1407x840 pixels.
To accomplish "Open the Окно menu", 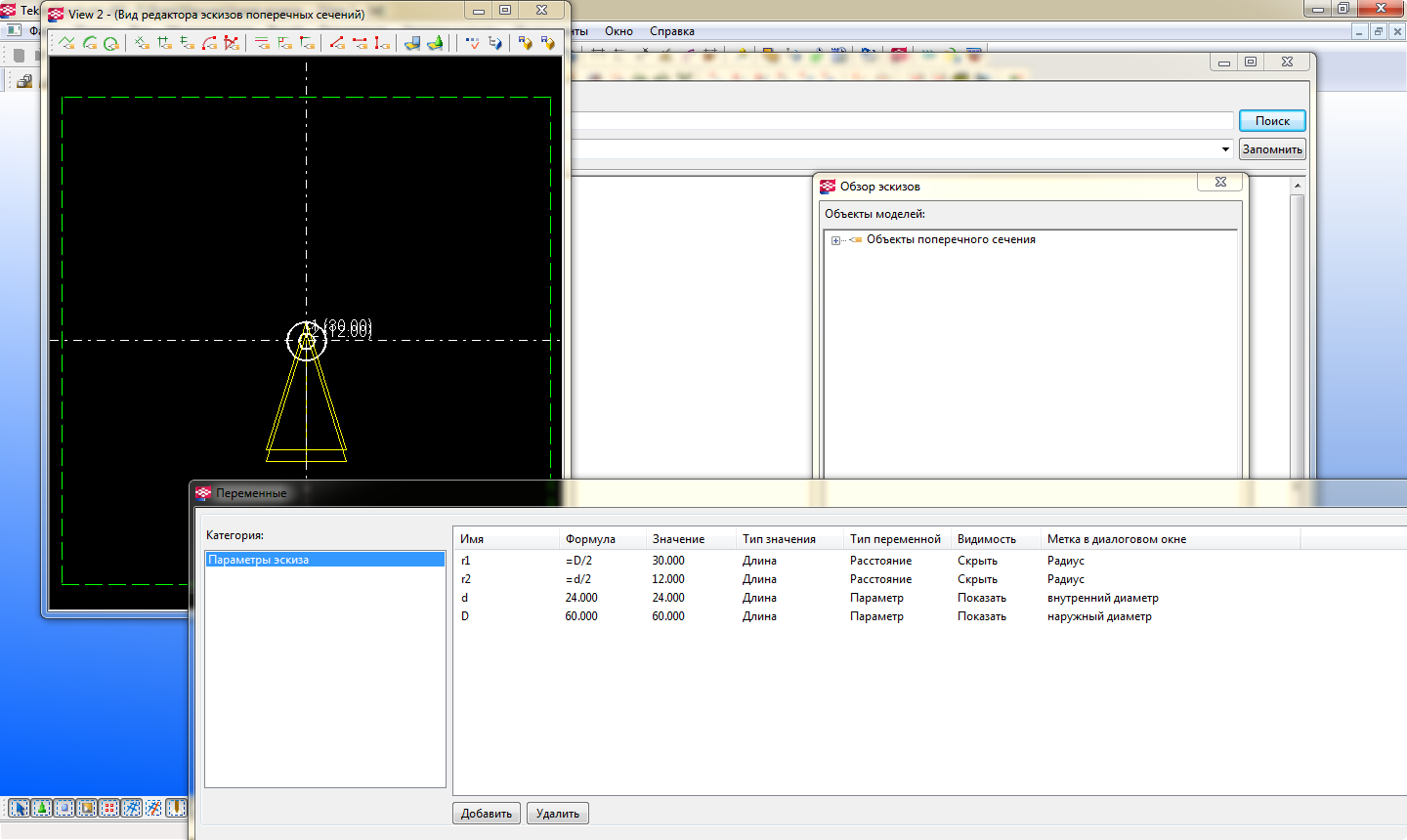I will click(618, 31).
